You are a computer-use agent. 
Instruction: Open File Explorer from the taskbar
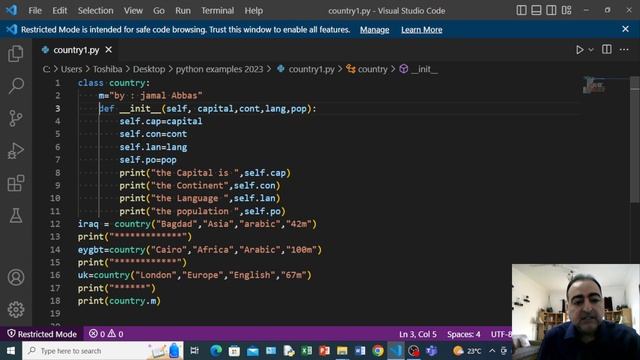pos(342,351)
